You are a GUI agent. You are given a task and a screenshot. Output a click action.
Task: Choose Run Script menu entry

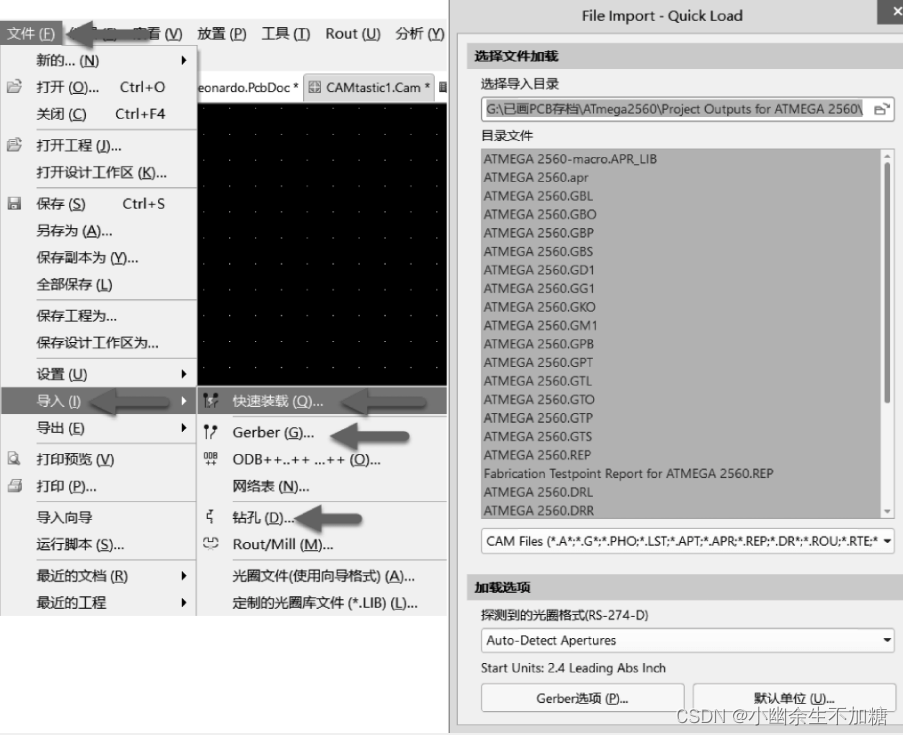99,544
